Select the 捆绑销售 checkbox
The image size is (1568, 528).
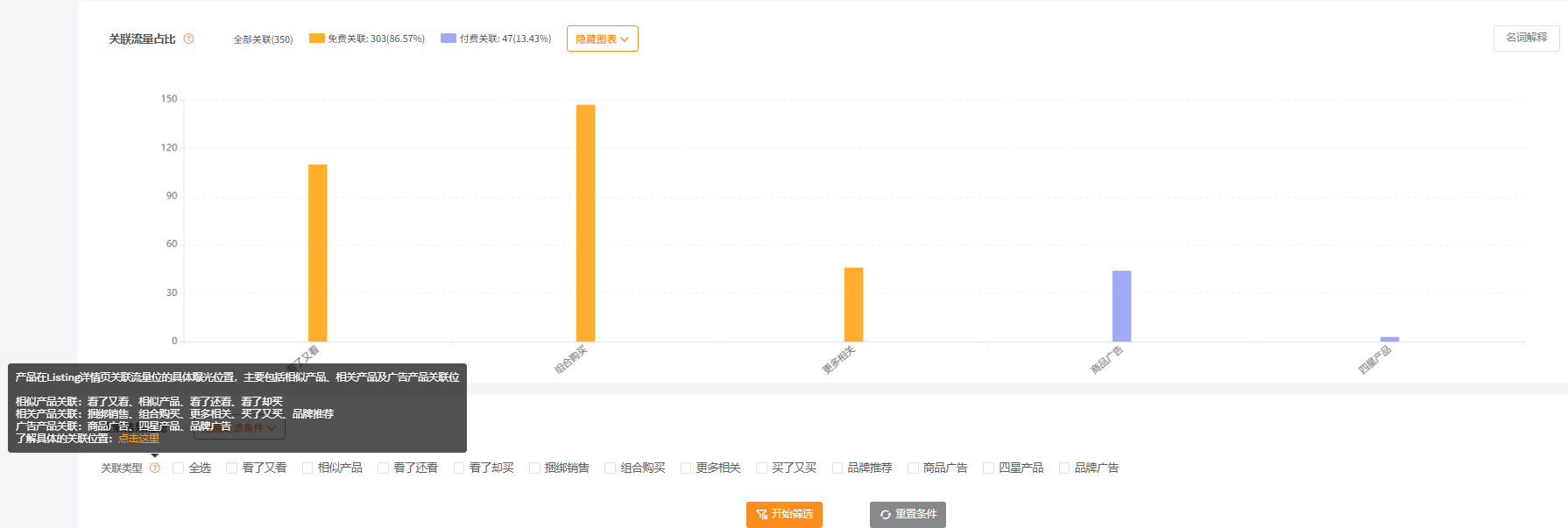[534, 468]
